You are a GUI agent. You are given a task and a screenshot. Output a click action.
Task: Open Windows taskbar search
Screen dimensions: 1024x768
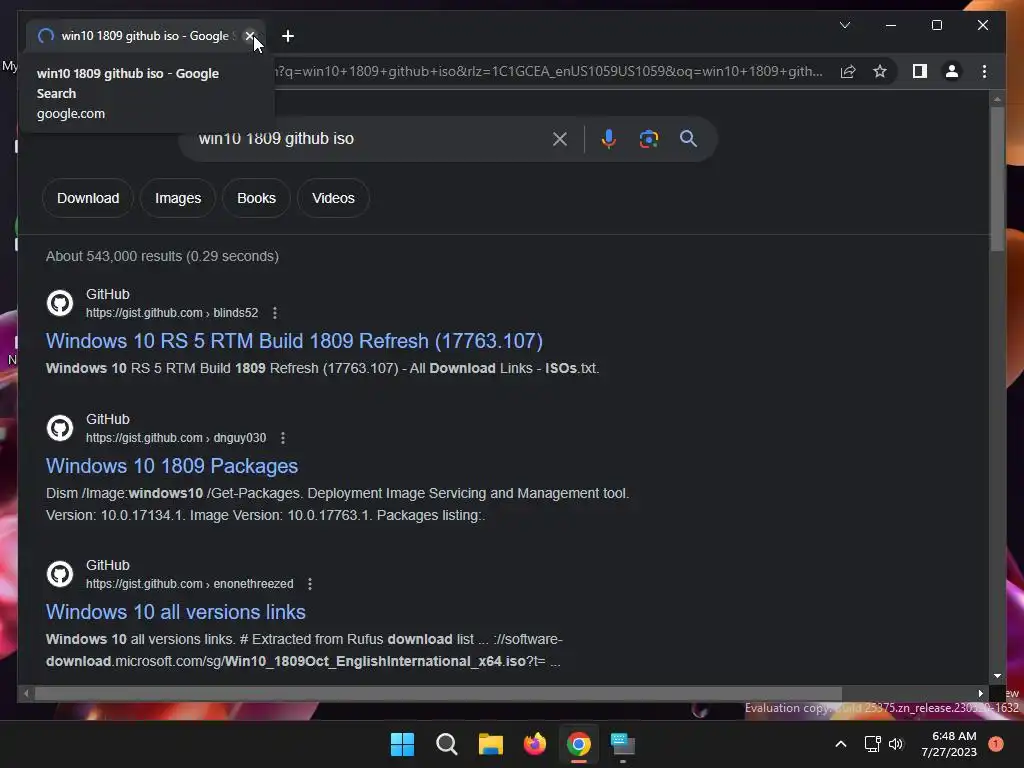click(x=447, y=744)
